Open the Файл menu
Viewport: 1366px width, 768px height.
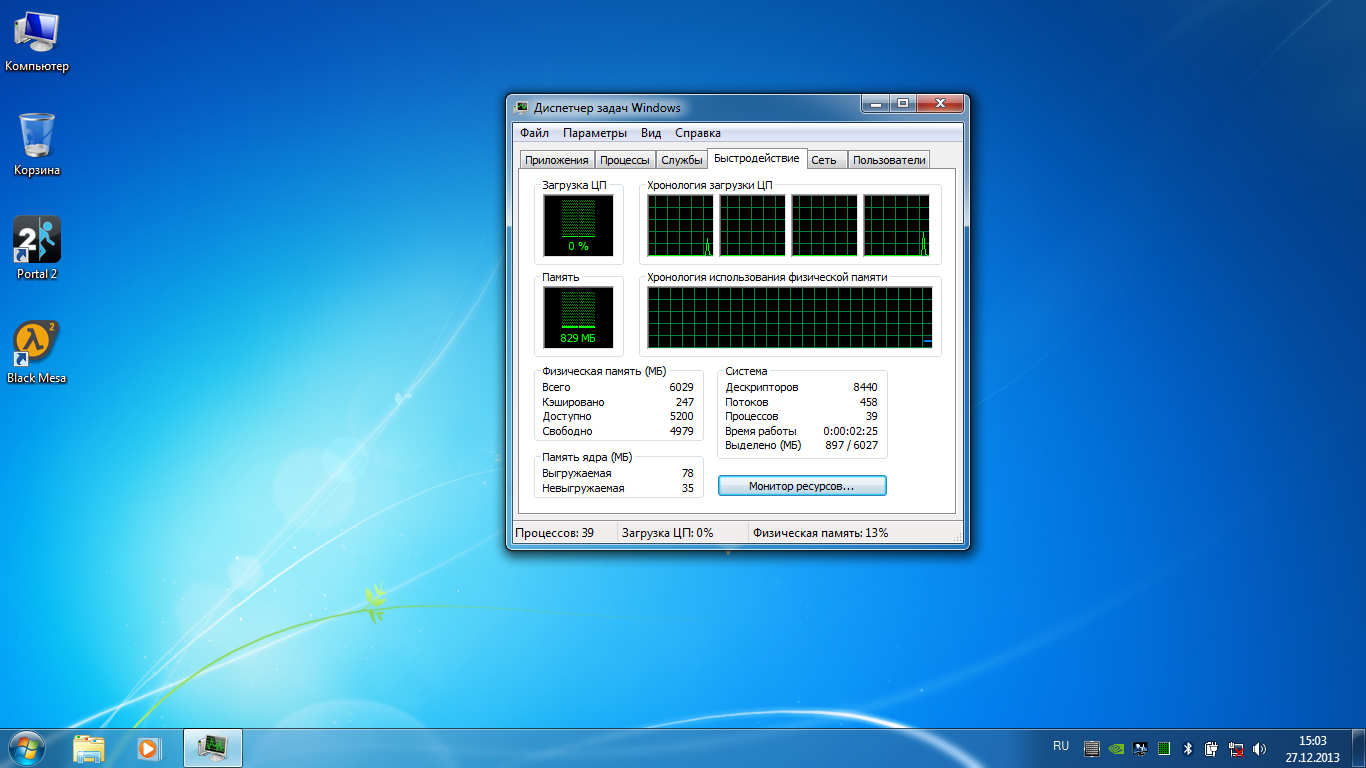point(534,133)
